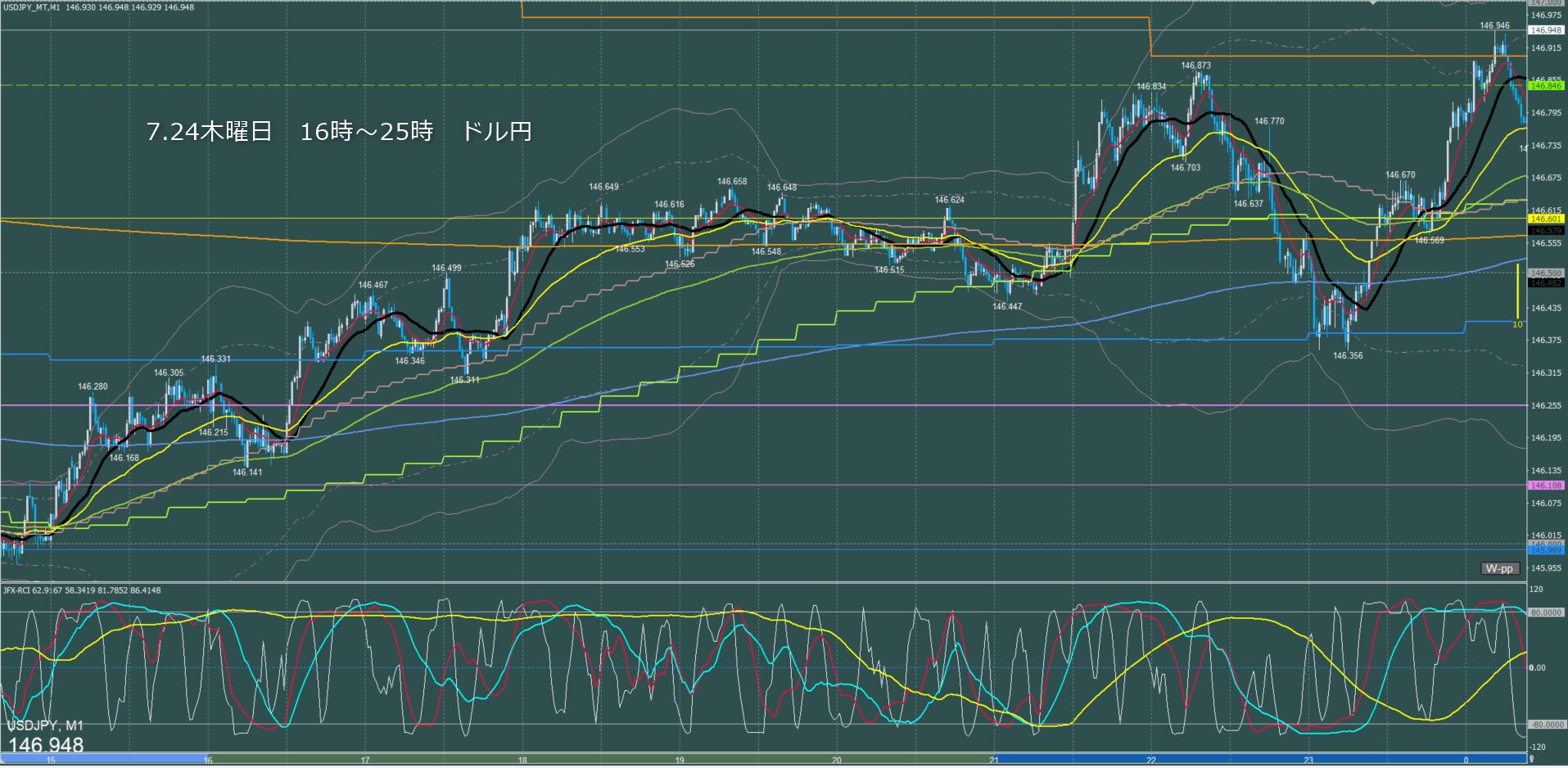Click the hour 21 marker on the time axis
This screenshot has width=1568, height=768.
coord(993,761)
